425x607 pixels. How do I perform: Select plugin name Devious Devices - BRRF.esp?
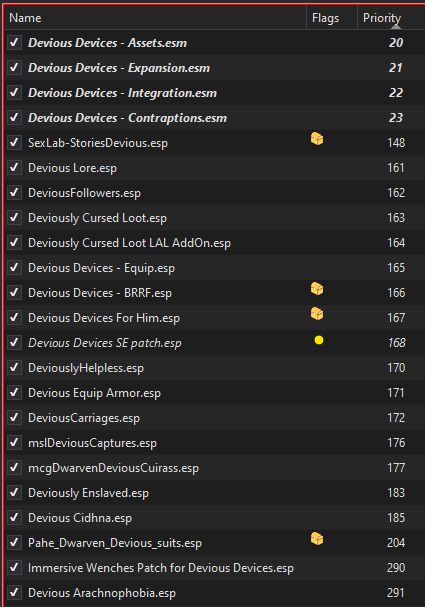tap(100, 293)
